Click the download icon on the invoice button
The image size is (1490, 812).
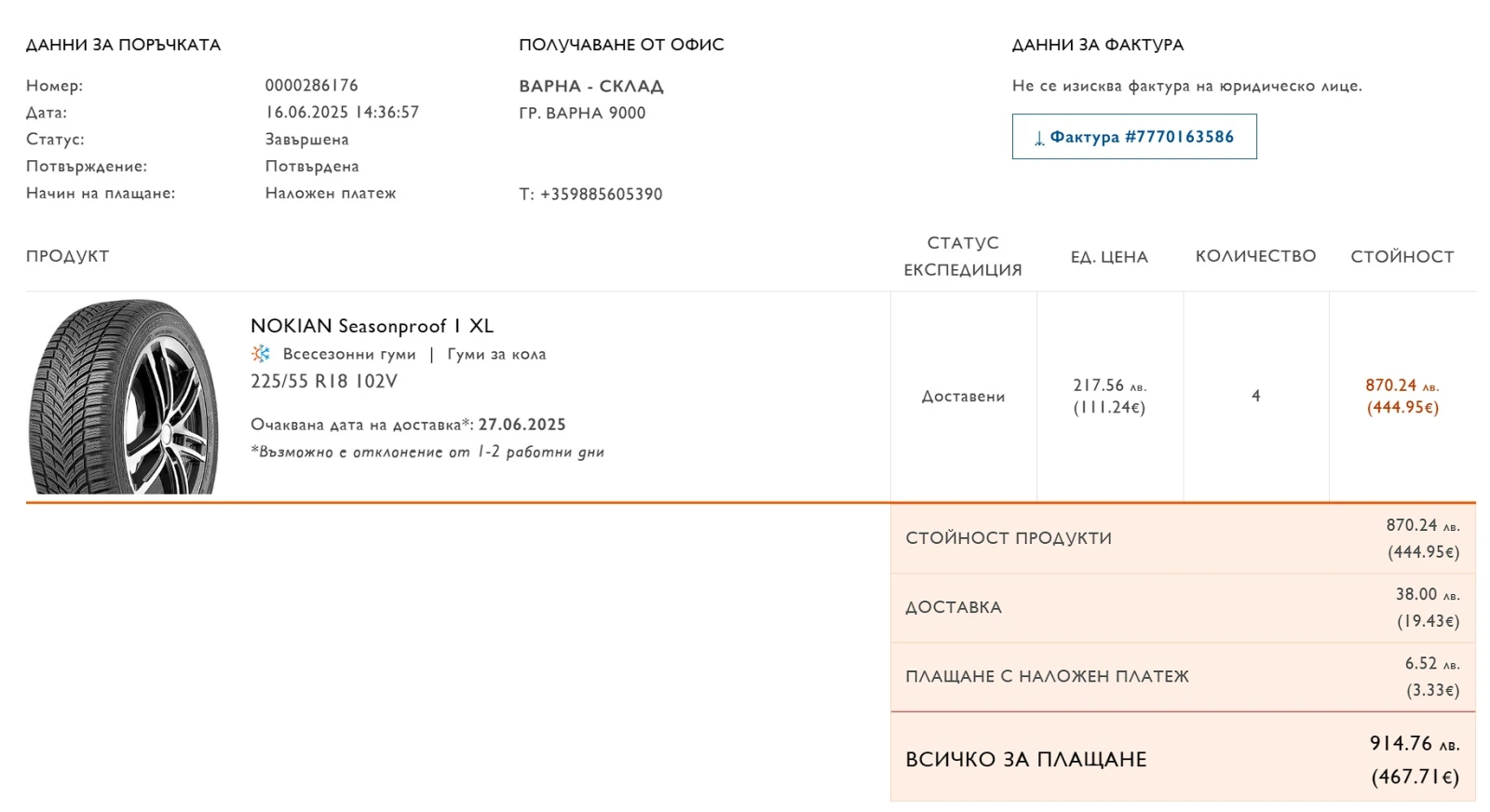[1039, 136]
